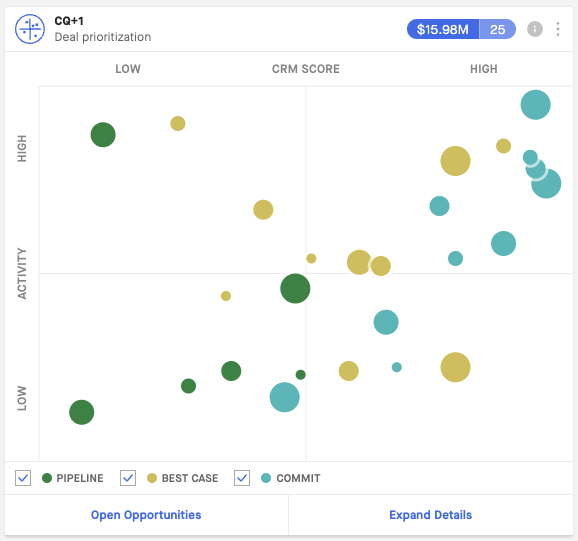578x541 pixels.
Task: Select the tiny teal bubble in the lower-right quadrant
Action: point(397,367)
